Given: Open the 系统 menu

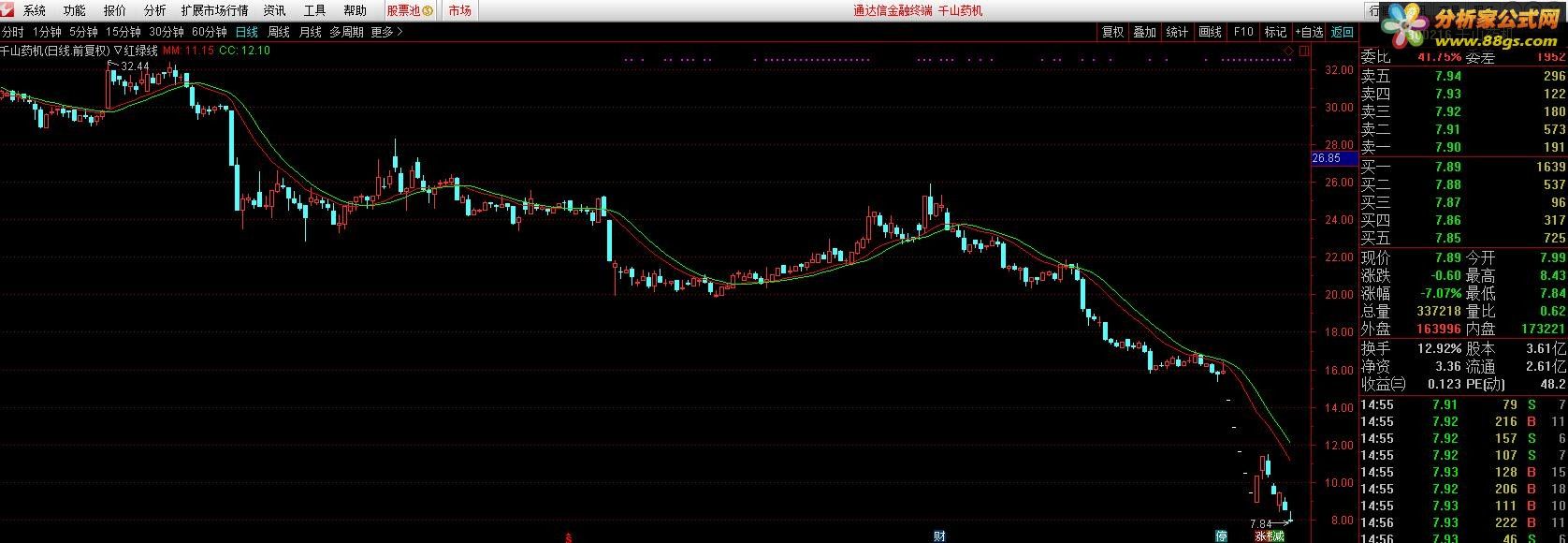Looking at the screenshot, I should tap(35, 11).
